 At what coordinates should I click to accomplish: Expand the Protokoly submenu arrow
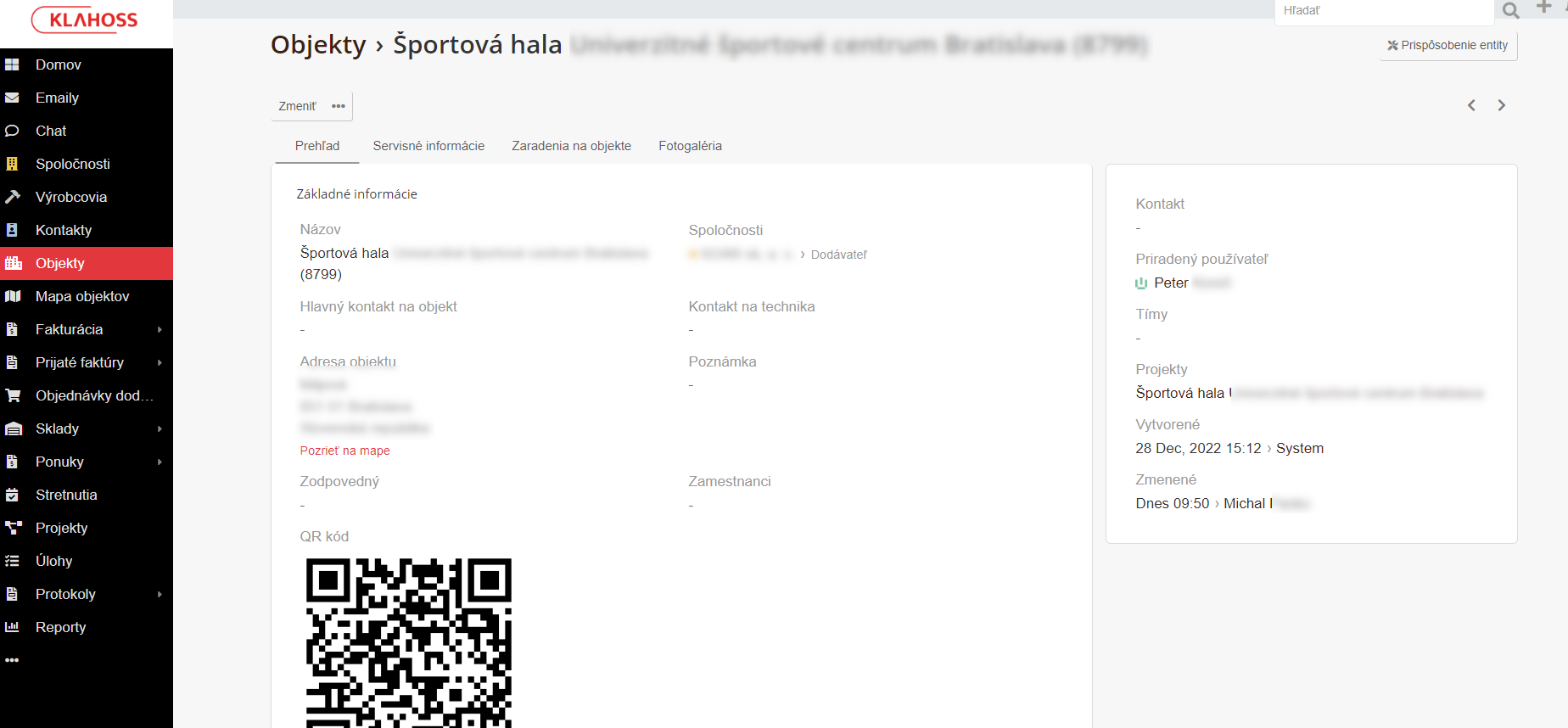click(x=160, y=594)
